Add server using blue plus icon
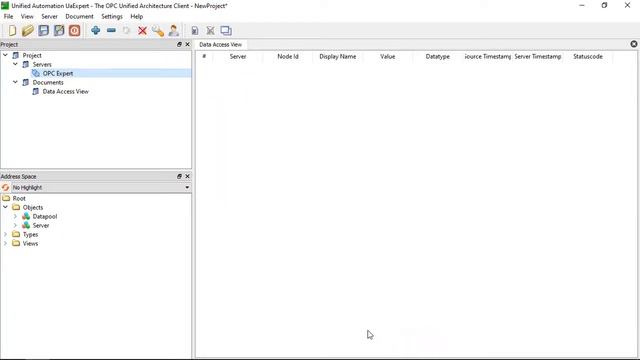Image resolution: width=640 pixels, height=360 pixels. [96, 31]
